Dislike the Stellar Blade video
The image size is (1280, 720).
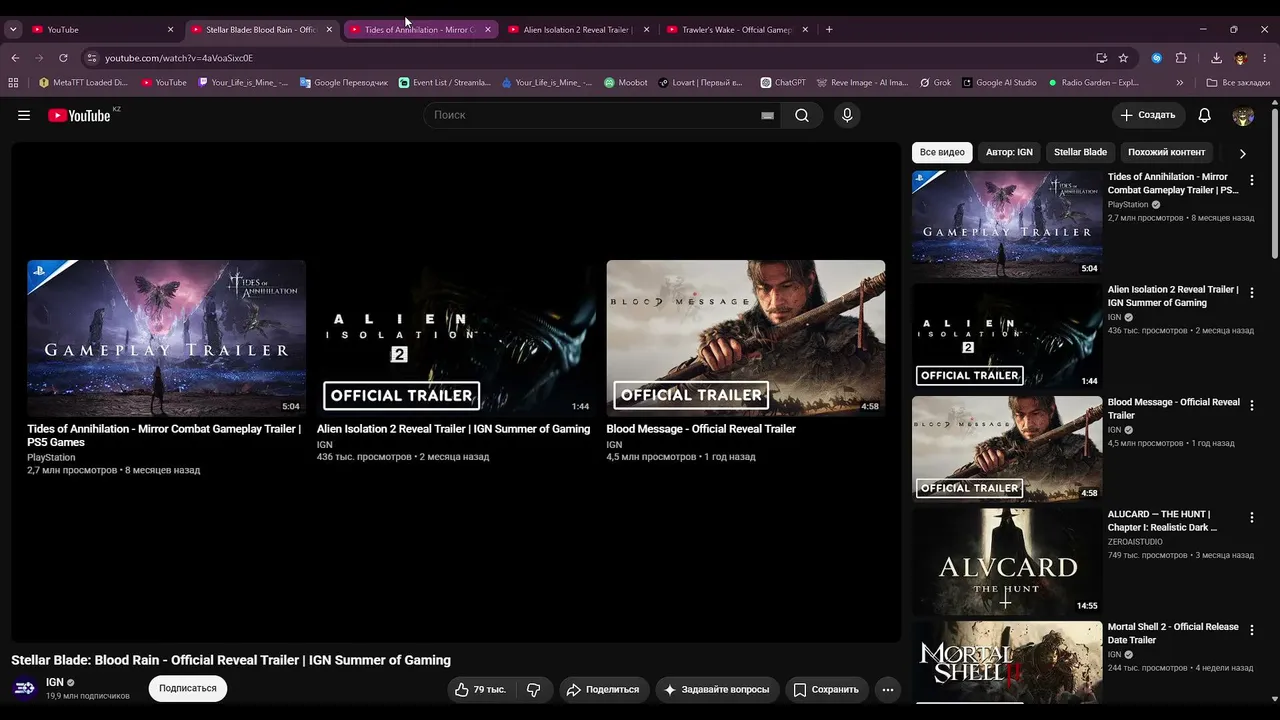(x=534, y=689)
